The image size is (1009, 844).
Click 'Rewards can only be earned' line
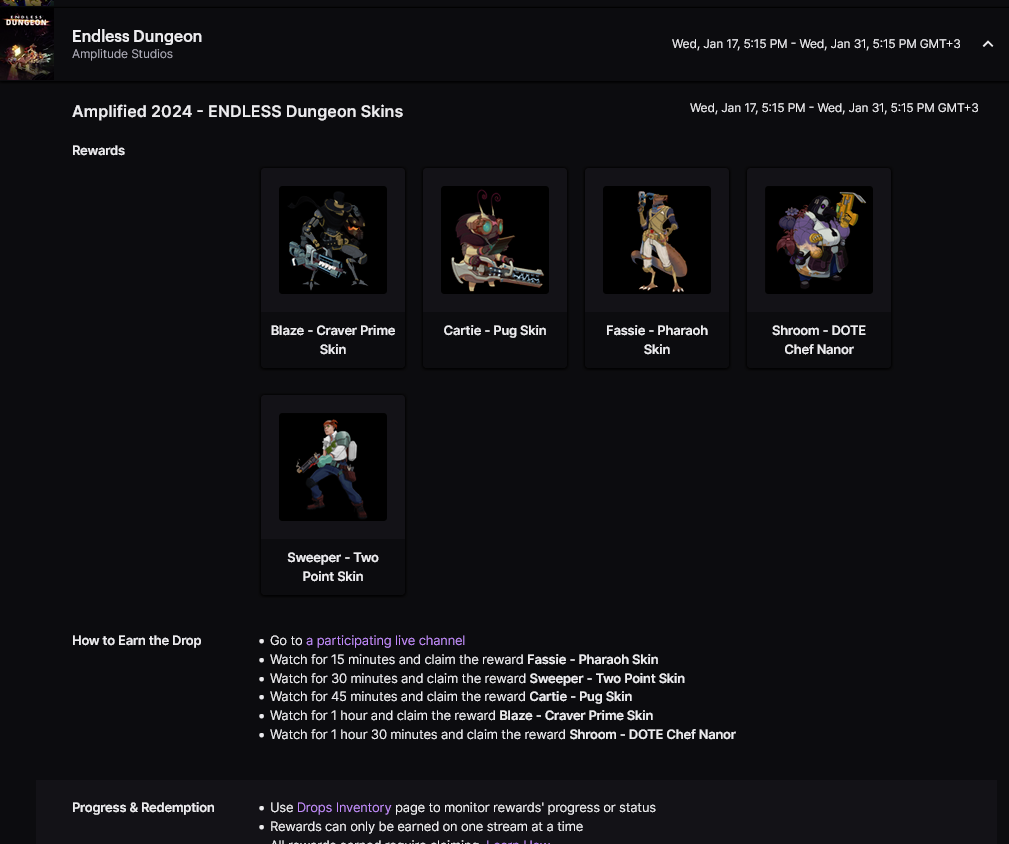427,827
